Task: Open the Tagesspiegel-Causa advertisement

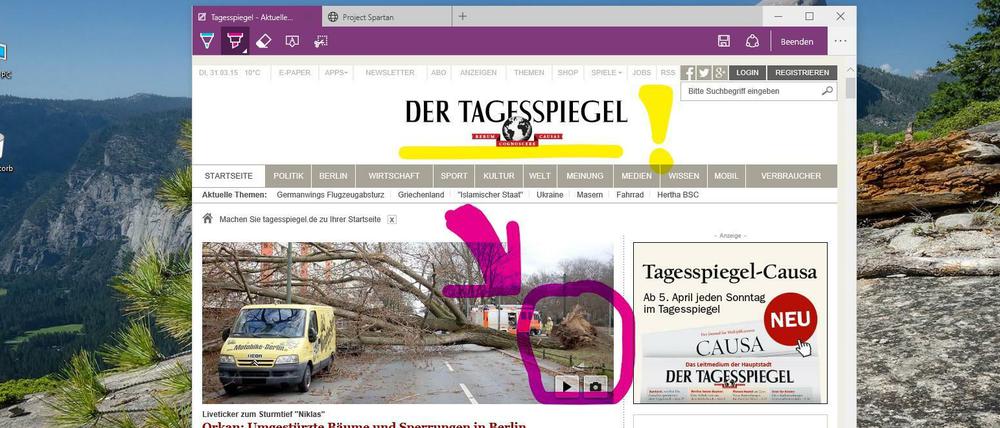Action: tap(730, 323)
